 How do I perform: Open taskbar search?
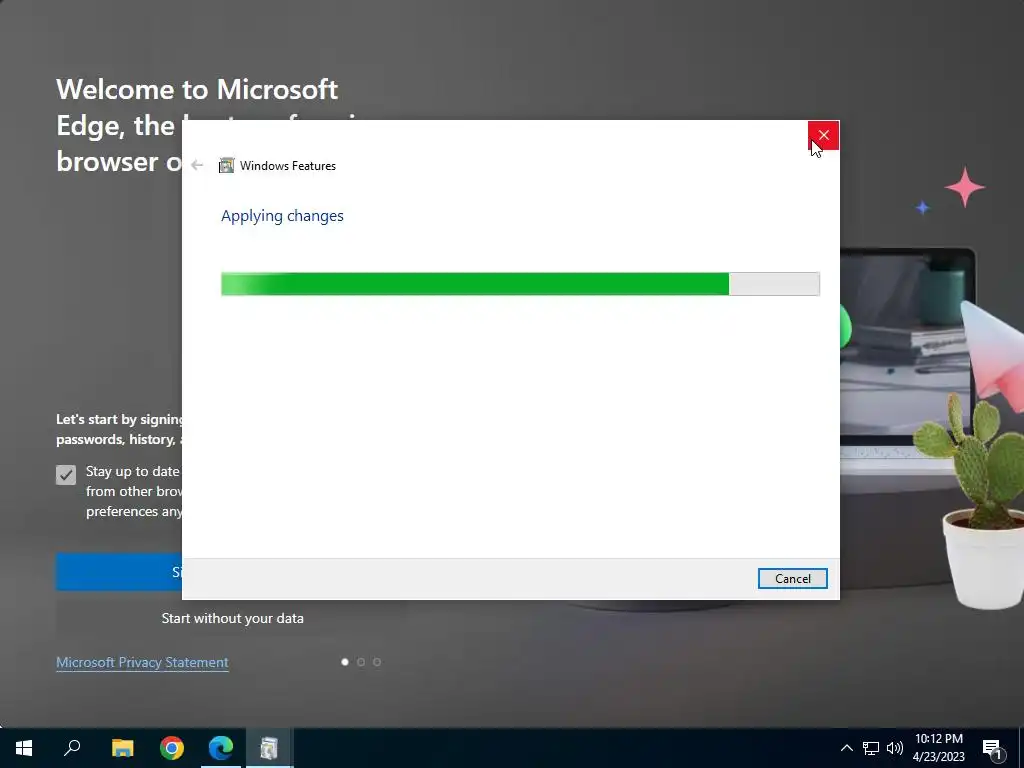(x=72, y=748)
